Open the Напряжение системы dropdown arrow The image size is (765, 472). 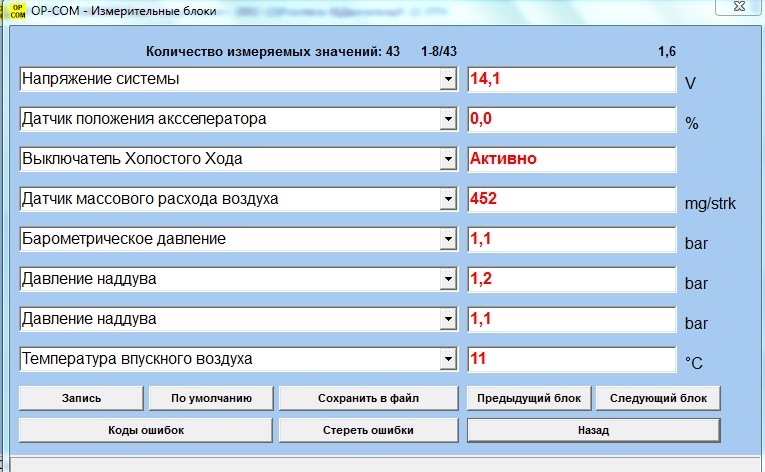click(x=448, y=79)
